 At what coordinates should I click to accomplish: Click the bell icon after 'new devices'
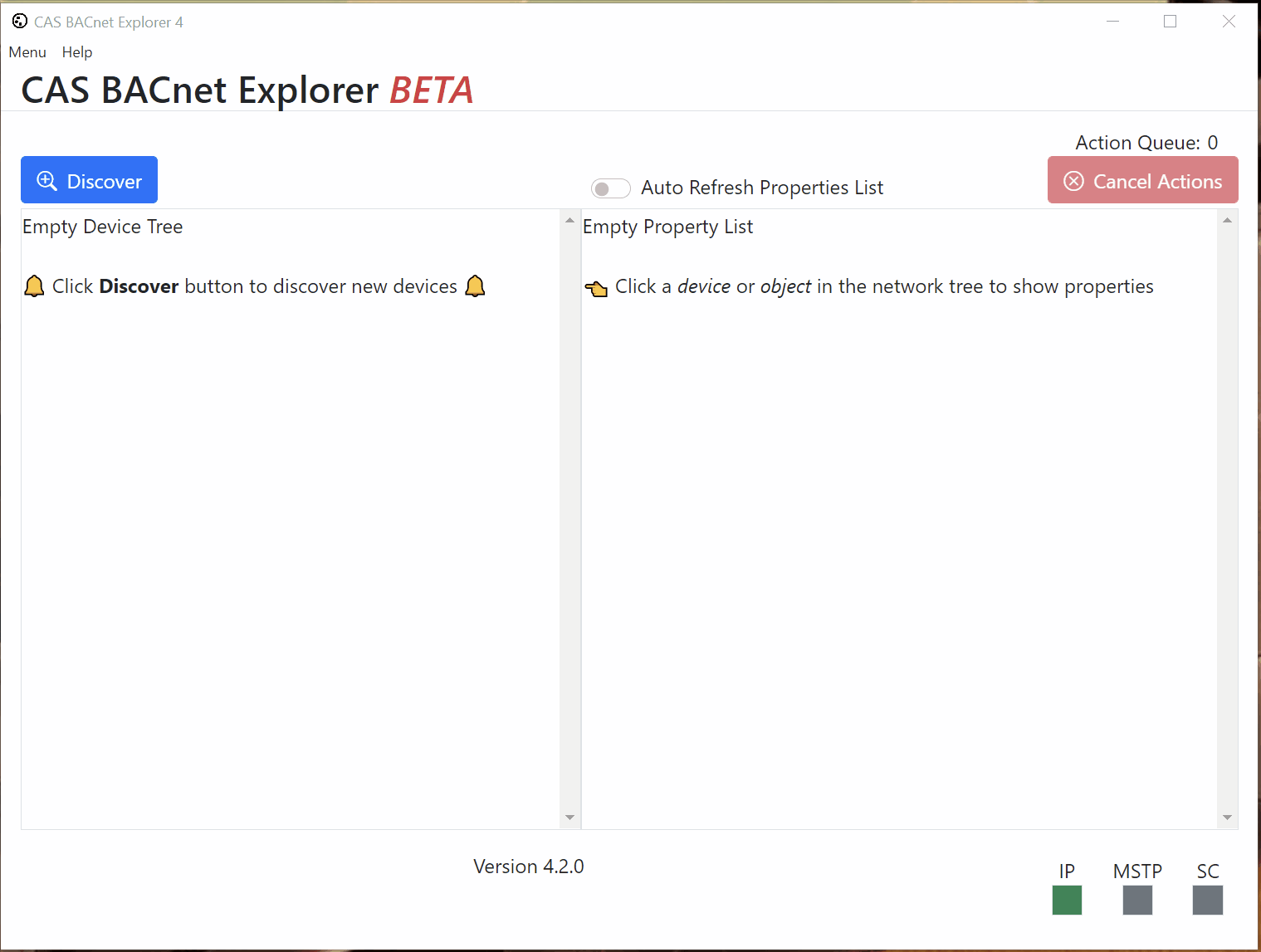(x=475, y=286)
